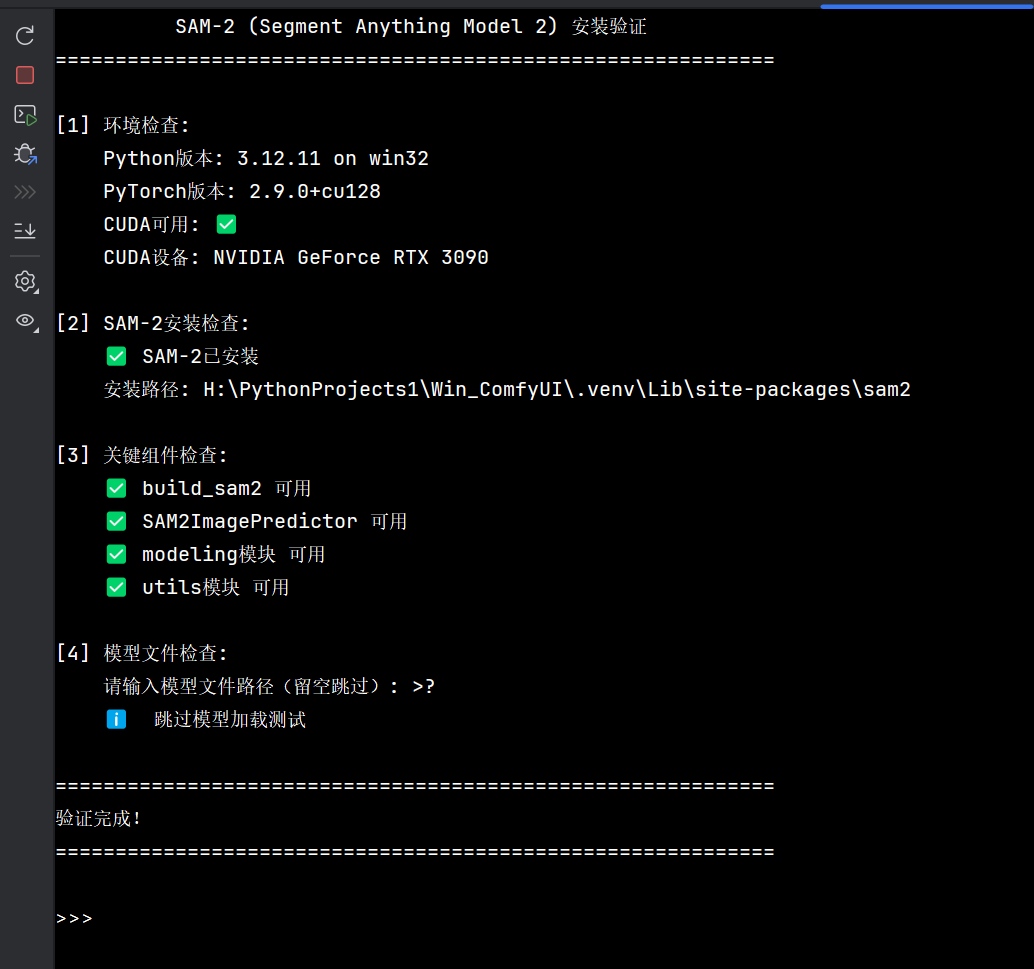1034x969 pixels.
Task: Click the '[2] SAM-2安装检查:' heading
Action: click(x=153, y=323)
